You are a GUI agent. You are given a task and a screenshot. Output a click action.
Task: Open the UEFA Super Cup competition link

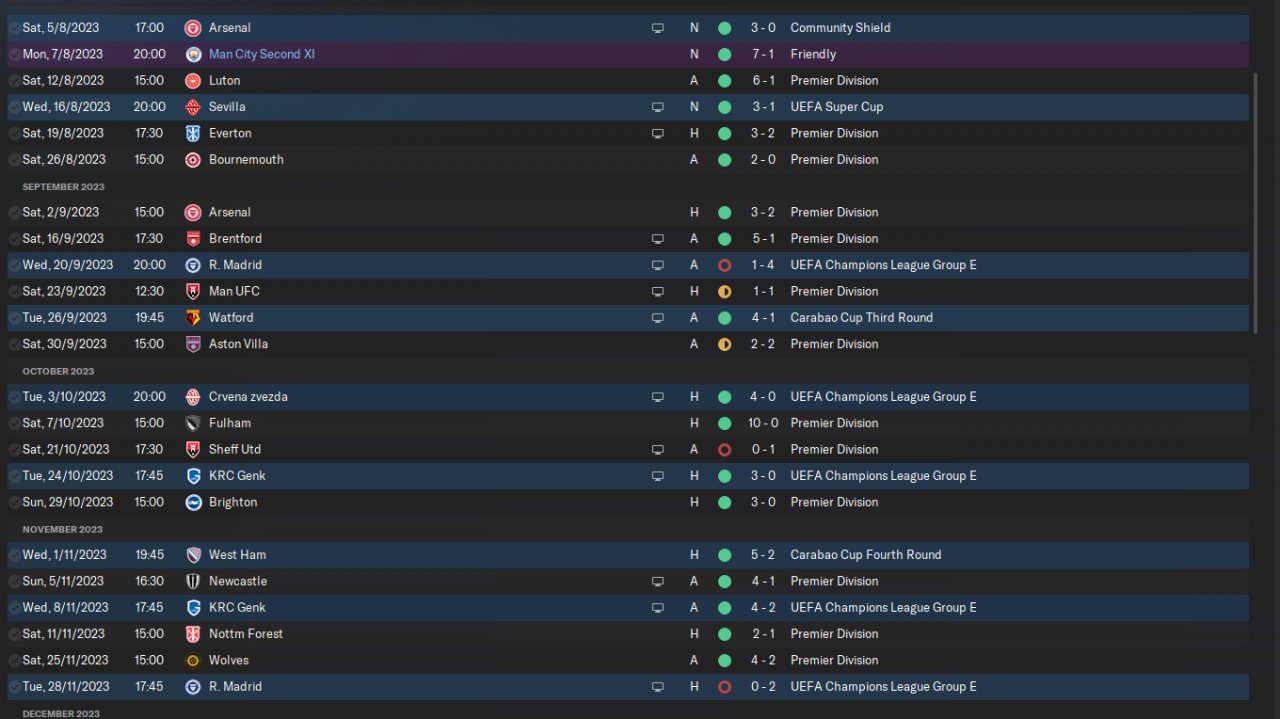click(836, 107)
